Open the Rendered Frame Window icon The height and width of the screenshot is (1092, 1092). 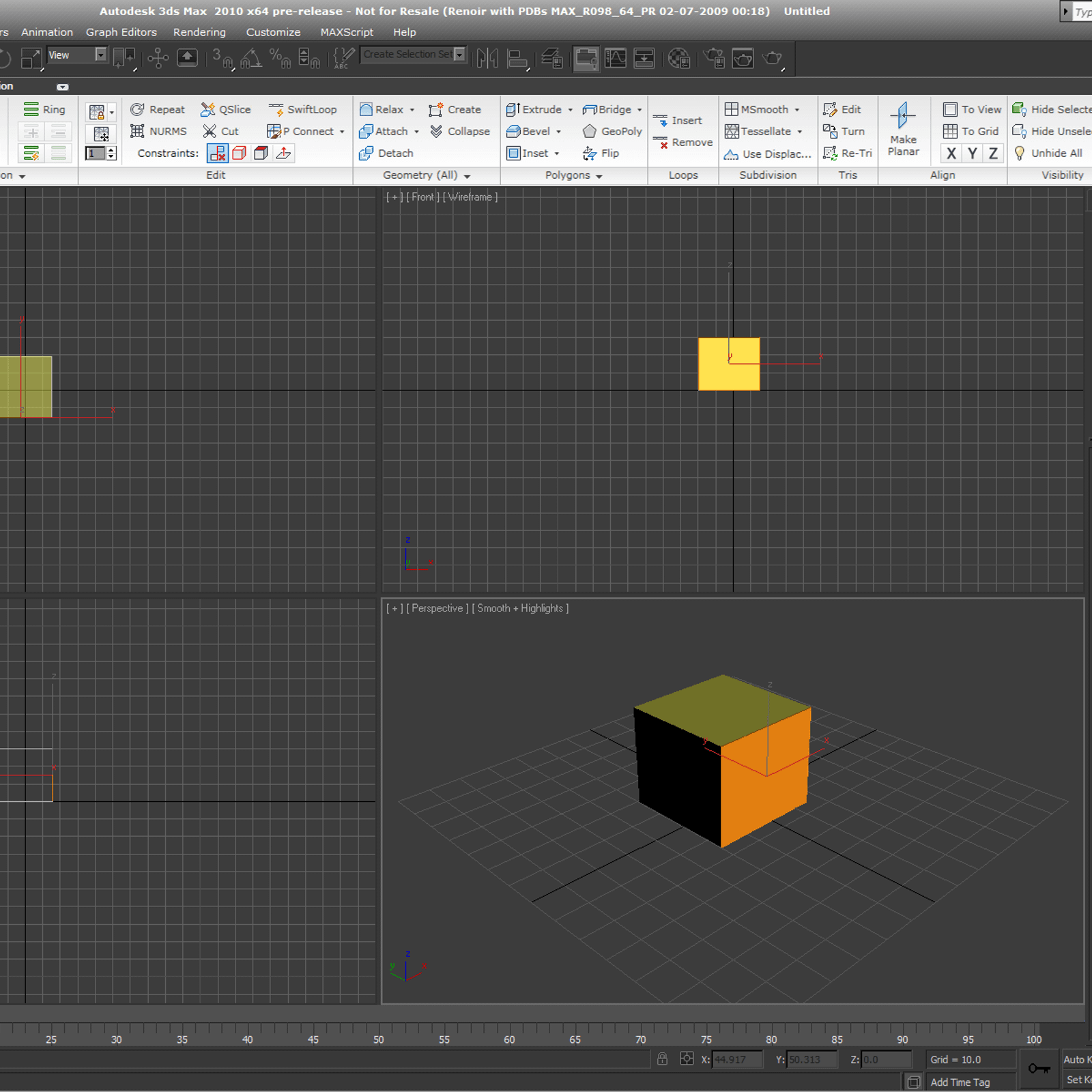pyautogui.click(x=743, y=58)
